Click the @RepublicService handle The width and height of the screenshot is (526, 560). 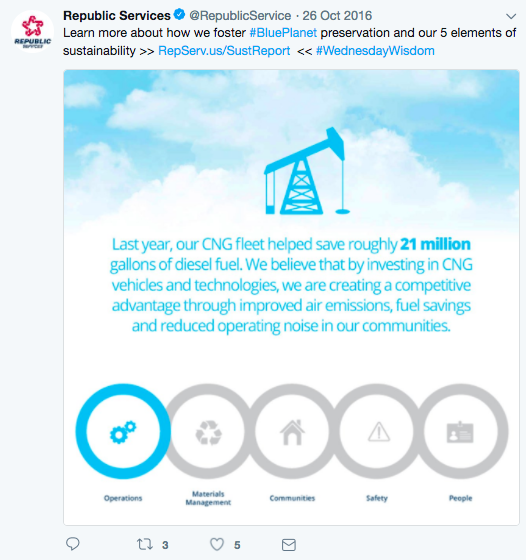coord(240,16)
